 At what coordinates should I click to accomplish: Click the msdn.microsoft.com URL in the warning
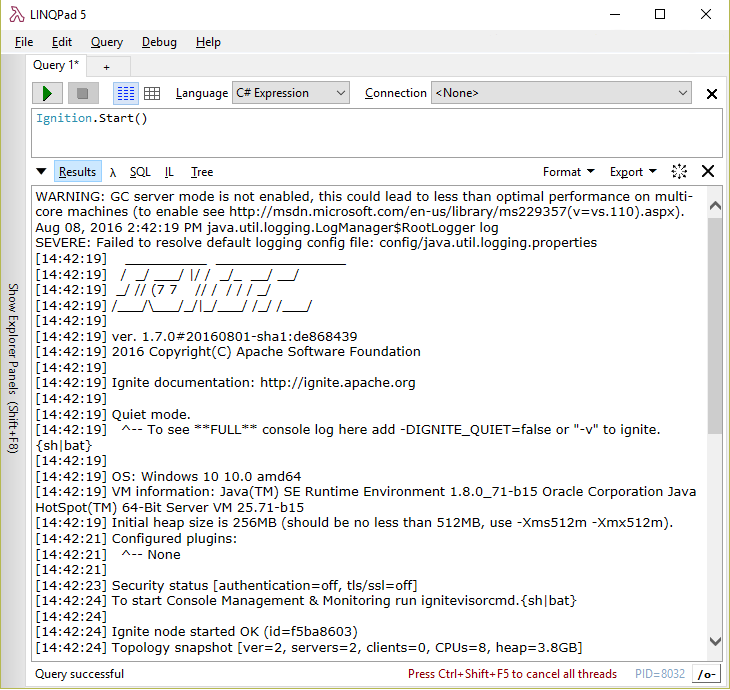click(455, 212)
